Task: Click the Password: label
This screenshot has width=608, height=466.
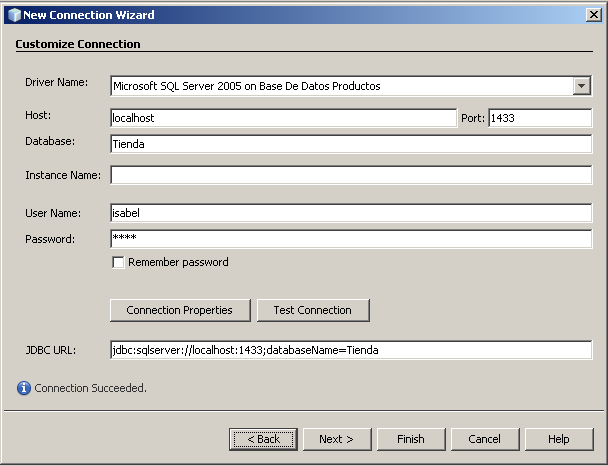Action: pos(50,239)
